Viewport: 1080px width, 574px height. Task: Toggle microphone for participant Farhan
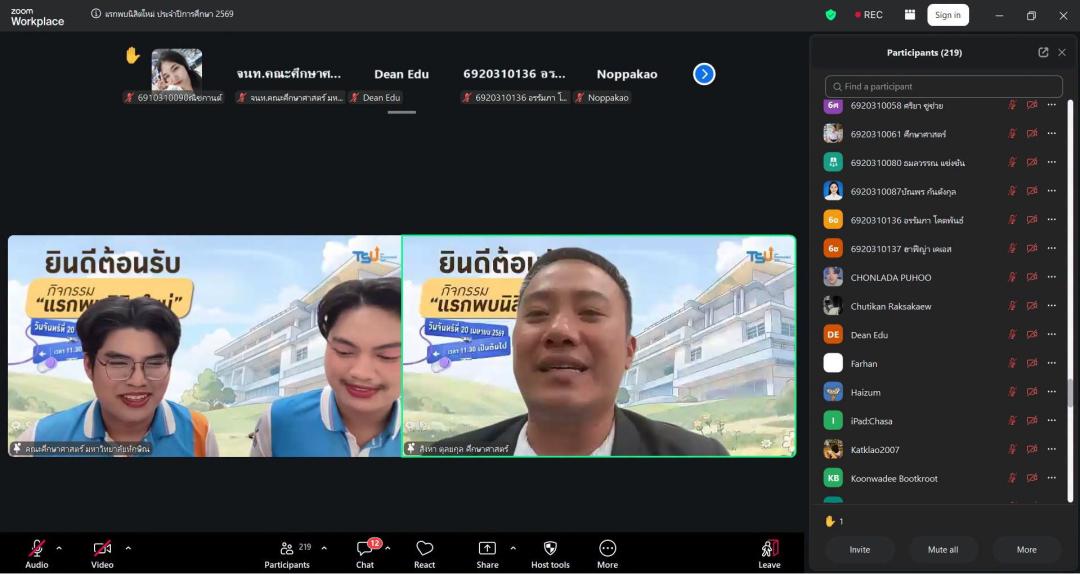(1012, 364)
